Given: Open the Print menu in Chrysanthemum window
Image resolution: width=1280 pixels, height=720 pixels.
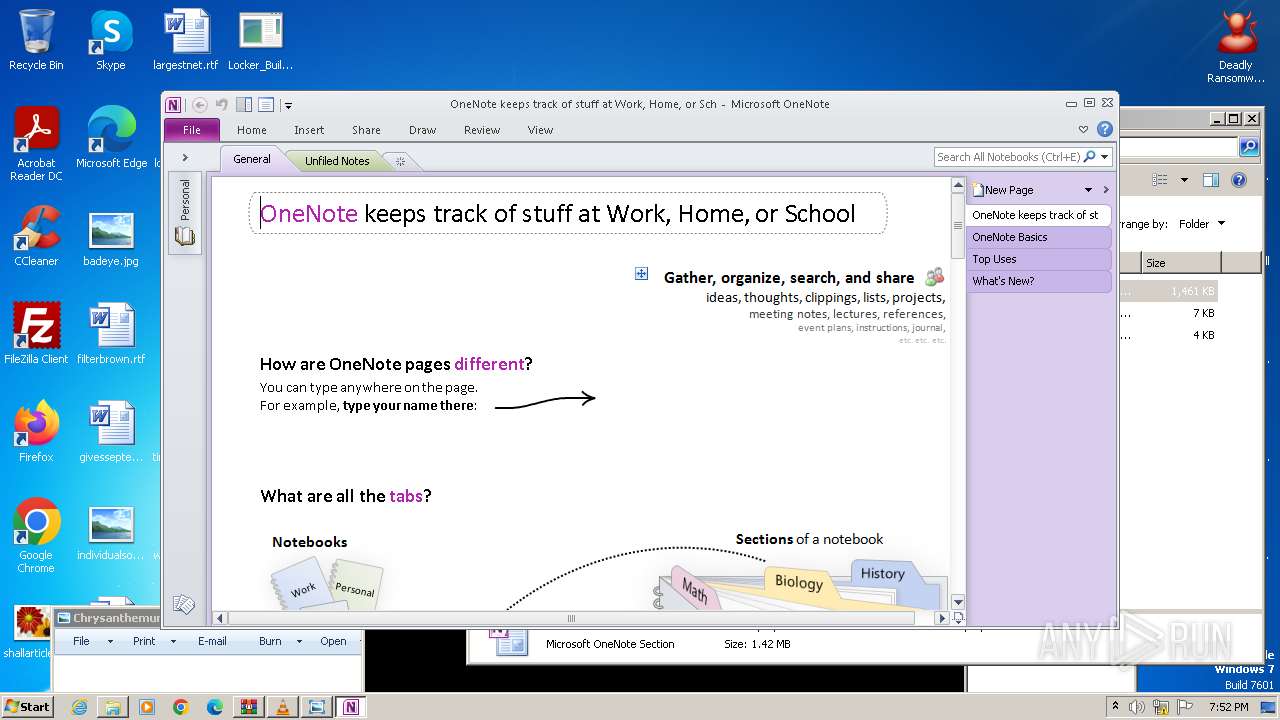Looking at the screenshot, I should pos(153,641).
